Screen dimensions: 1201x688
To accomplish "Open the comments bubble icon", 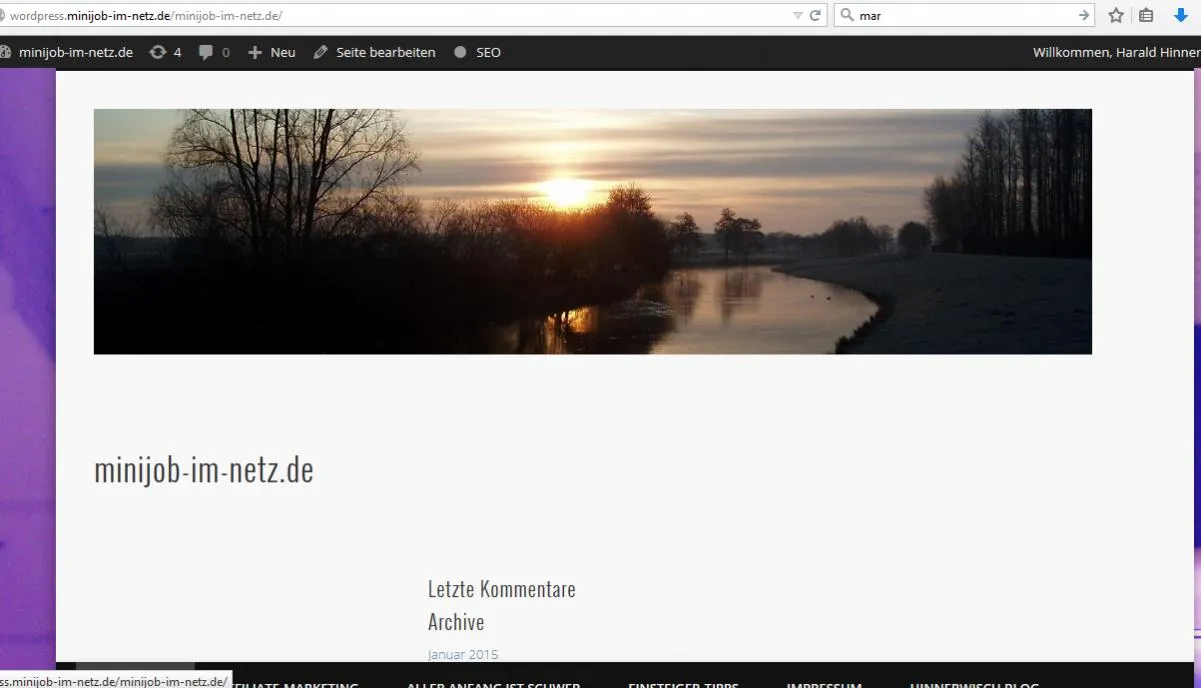I will tap(206, 52).
